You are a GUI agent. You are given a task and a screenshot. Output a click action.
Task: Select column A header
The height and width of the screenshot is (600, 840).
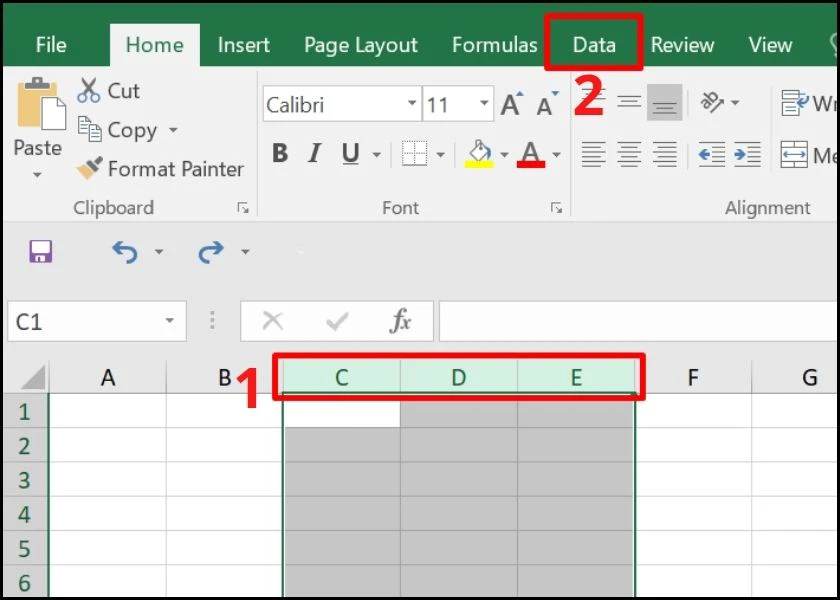[108, 378]
